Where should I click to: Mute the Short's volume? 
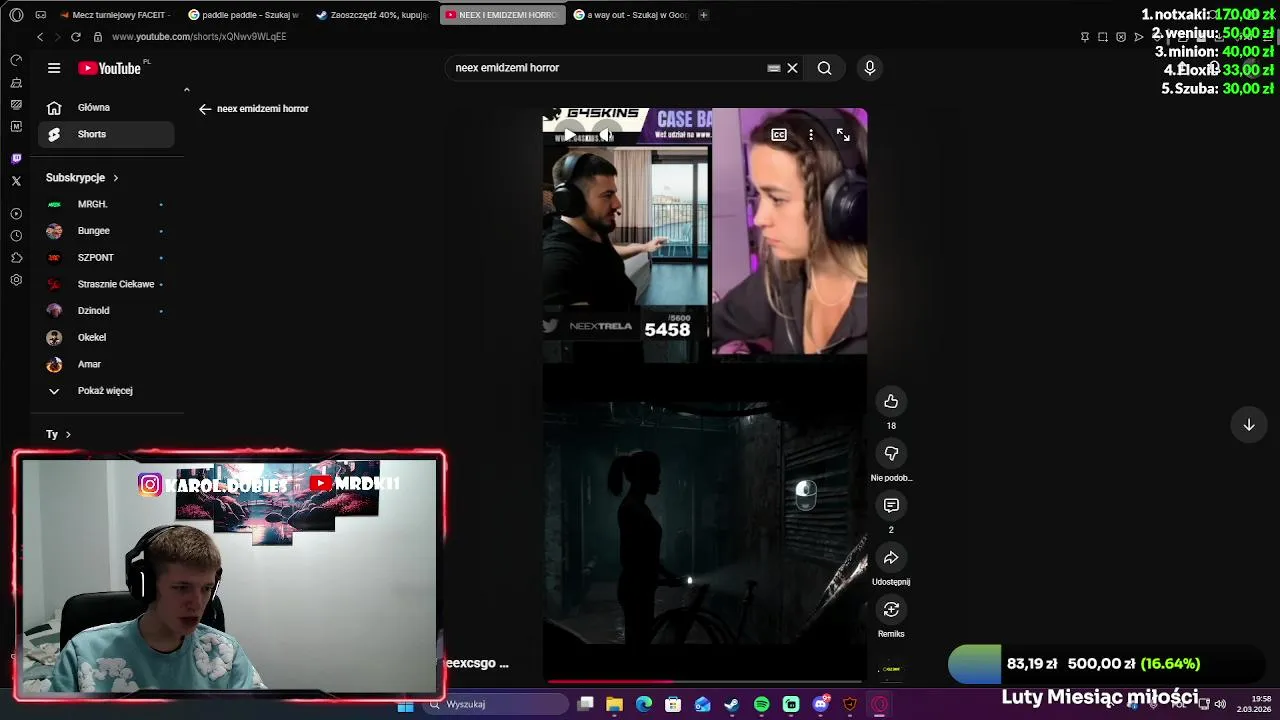tap(604, 135)
